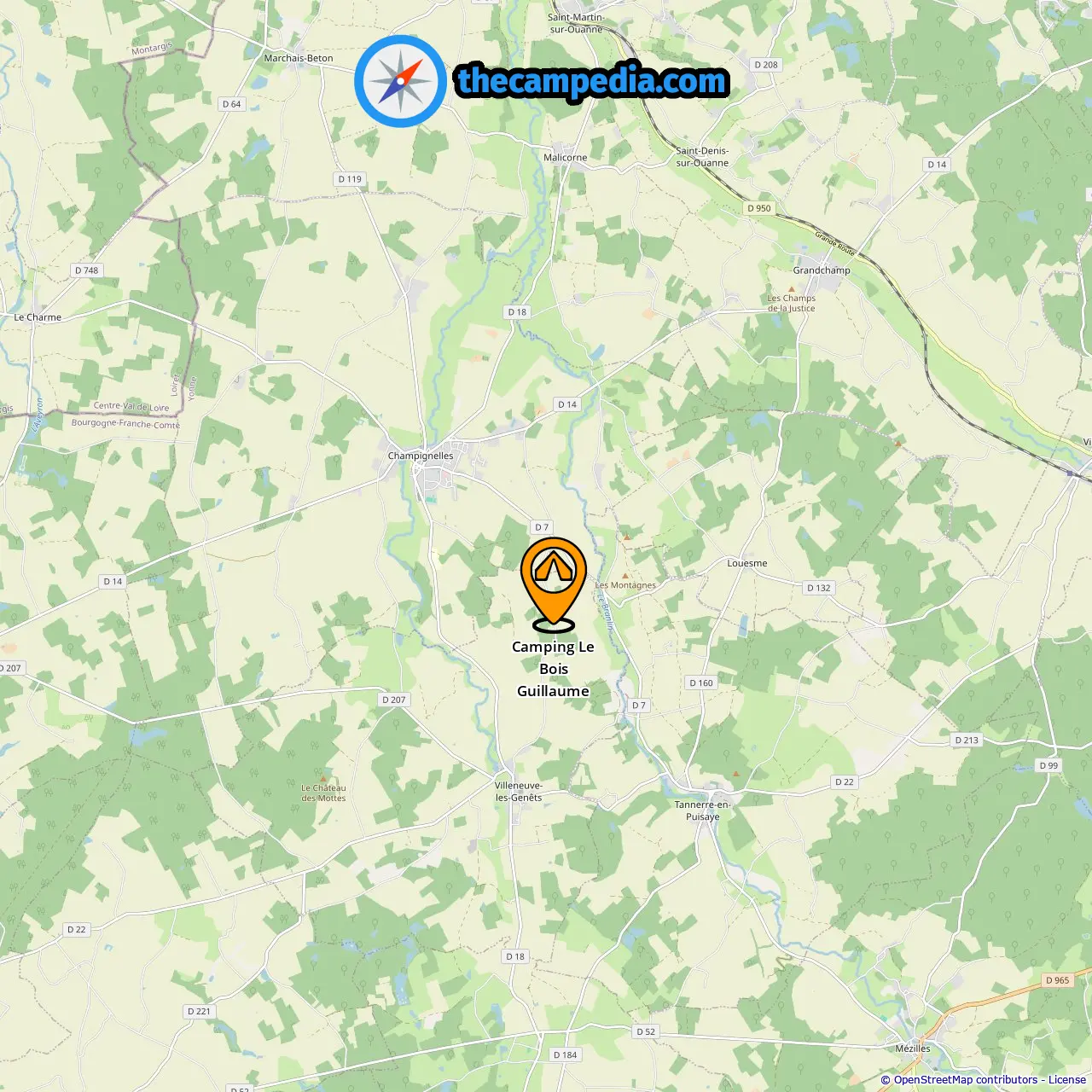Select the Camping Le Bois Guillaume label
1092x1092 pixels.
[553, 669]
